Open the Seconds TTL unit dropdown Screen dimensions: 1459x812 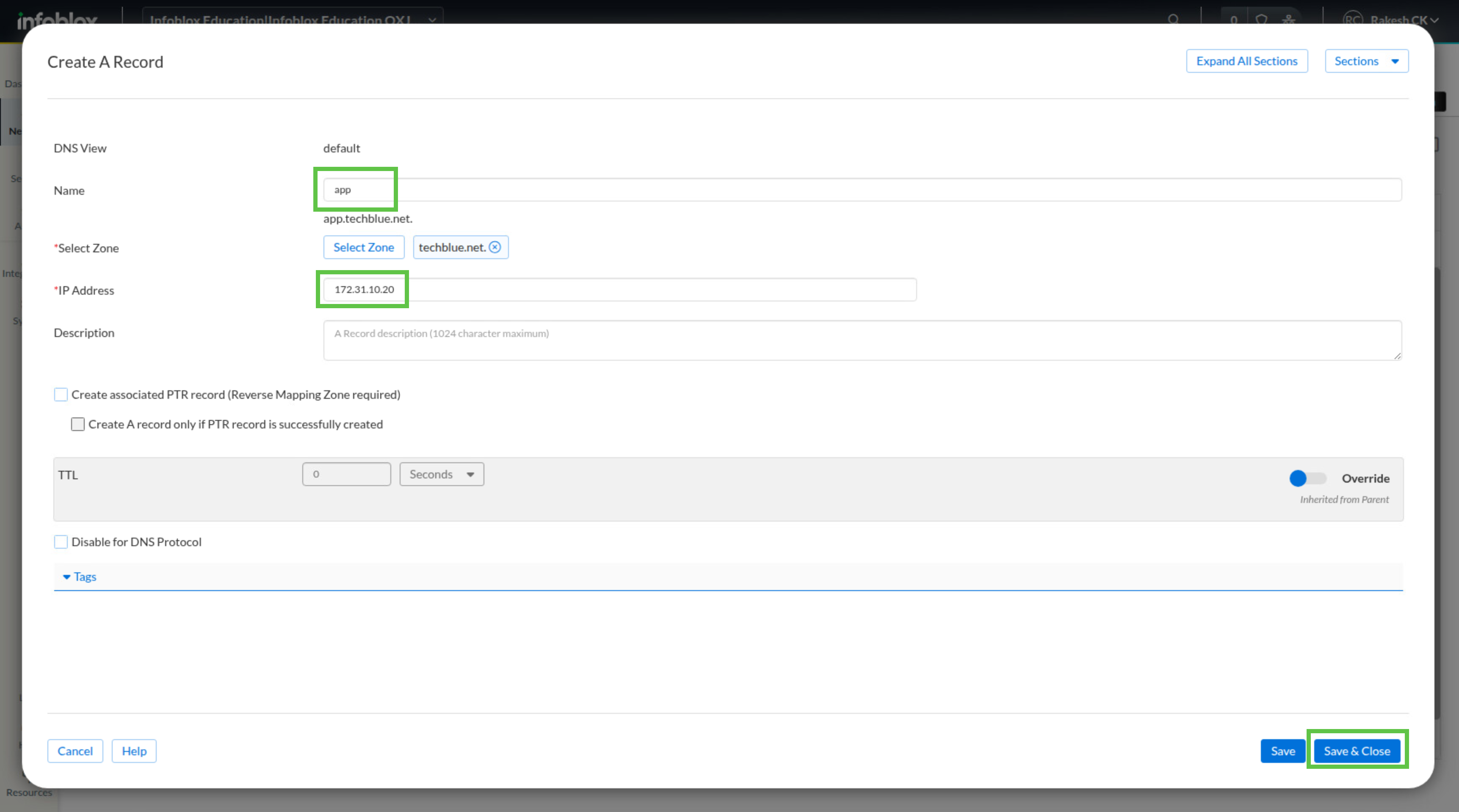(441, 475)
